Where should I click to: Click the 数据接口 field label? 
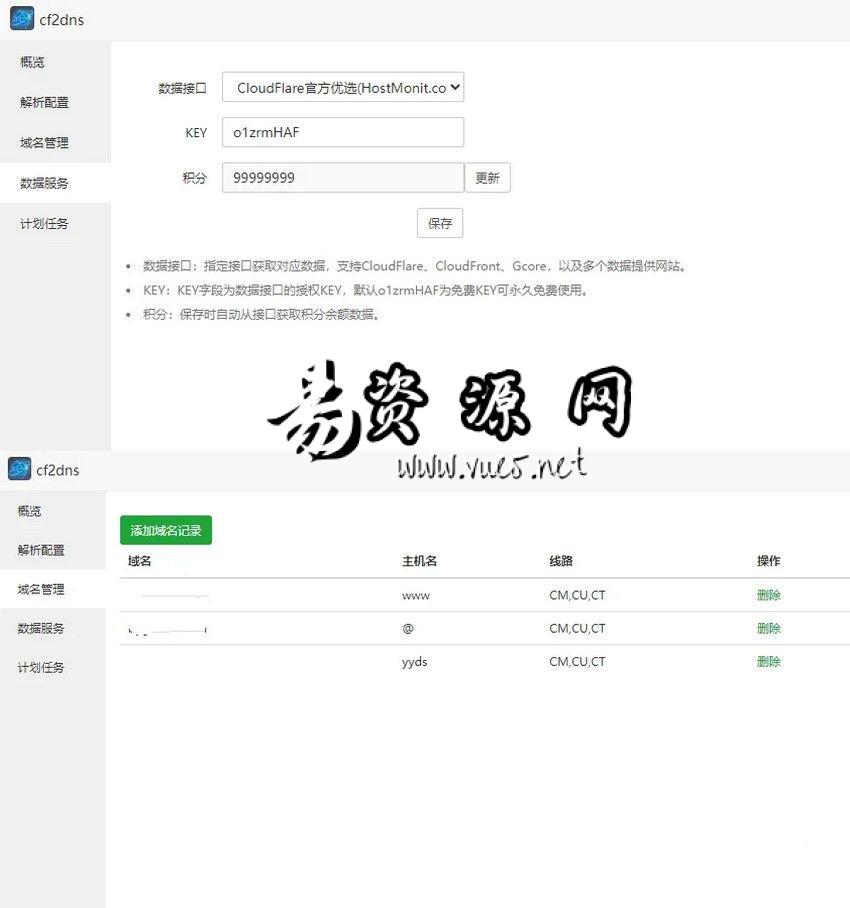tap(182, 88)
